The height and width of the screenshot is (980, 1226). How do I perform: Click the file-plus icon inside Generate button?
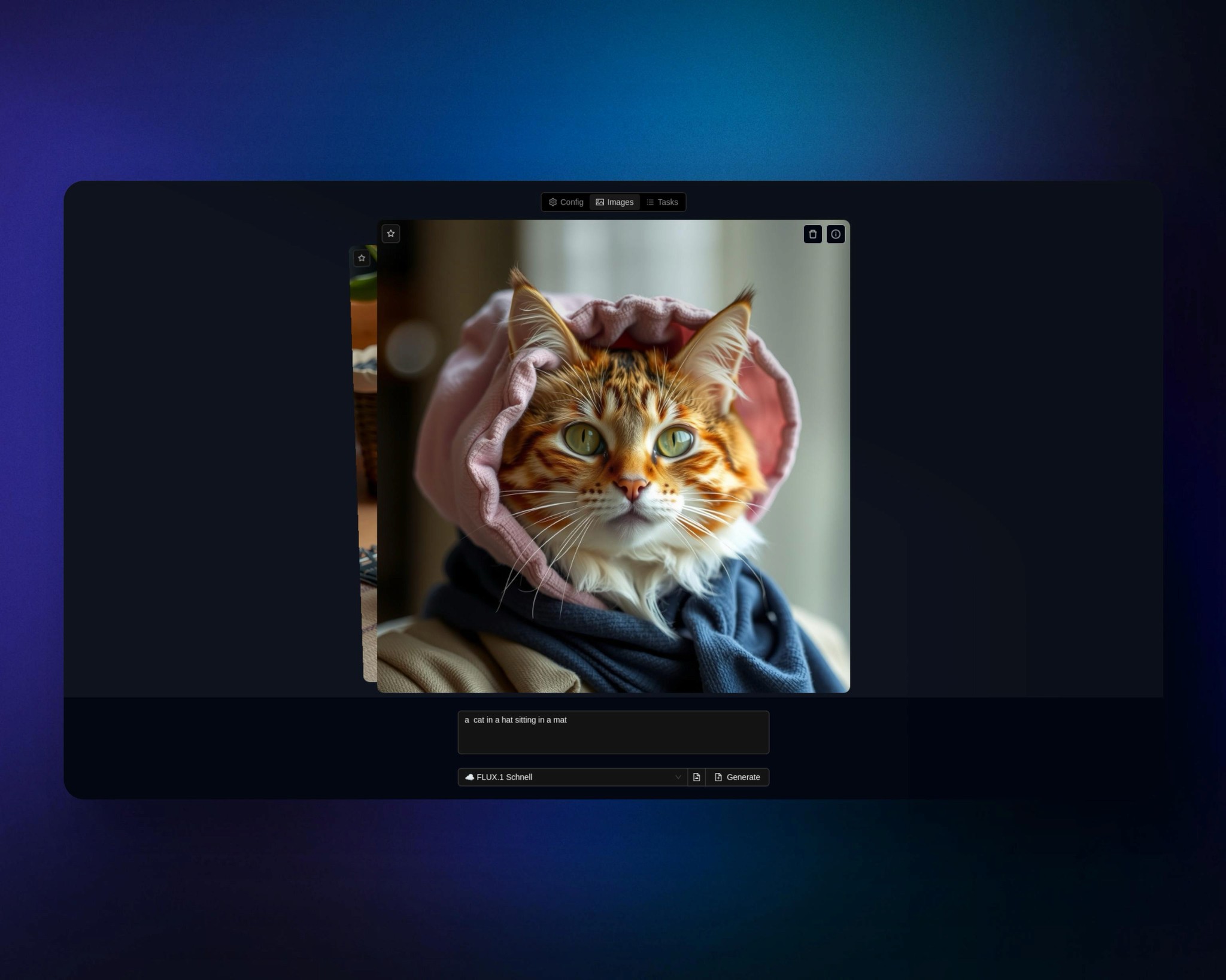pos(718,777)
